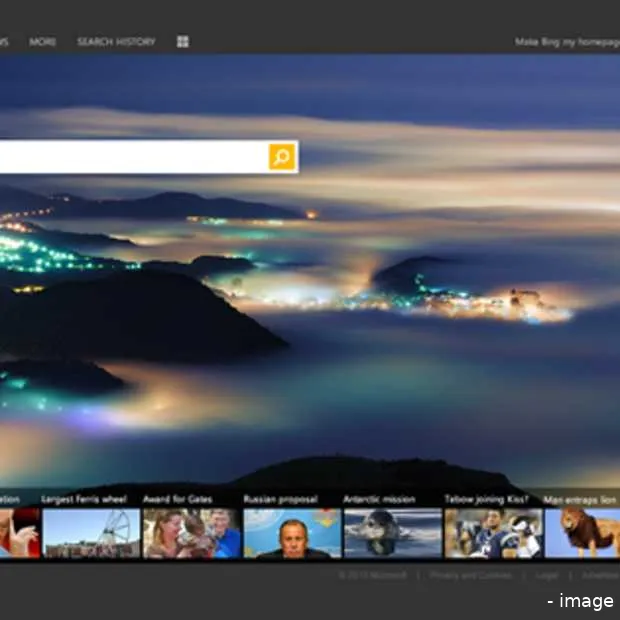The width and height of the screenshot is (620, 620).
Task: Focus the Bing search input field
Action: point(130,157)
